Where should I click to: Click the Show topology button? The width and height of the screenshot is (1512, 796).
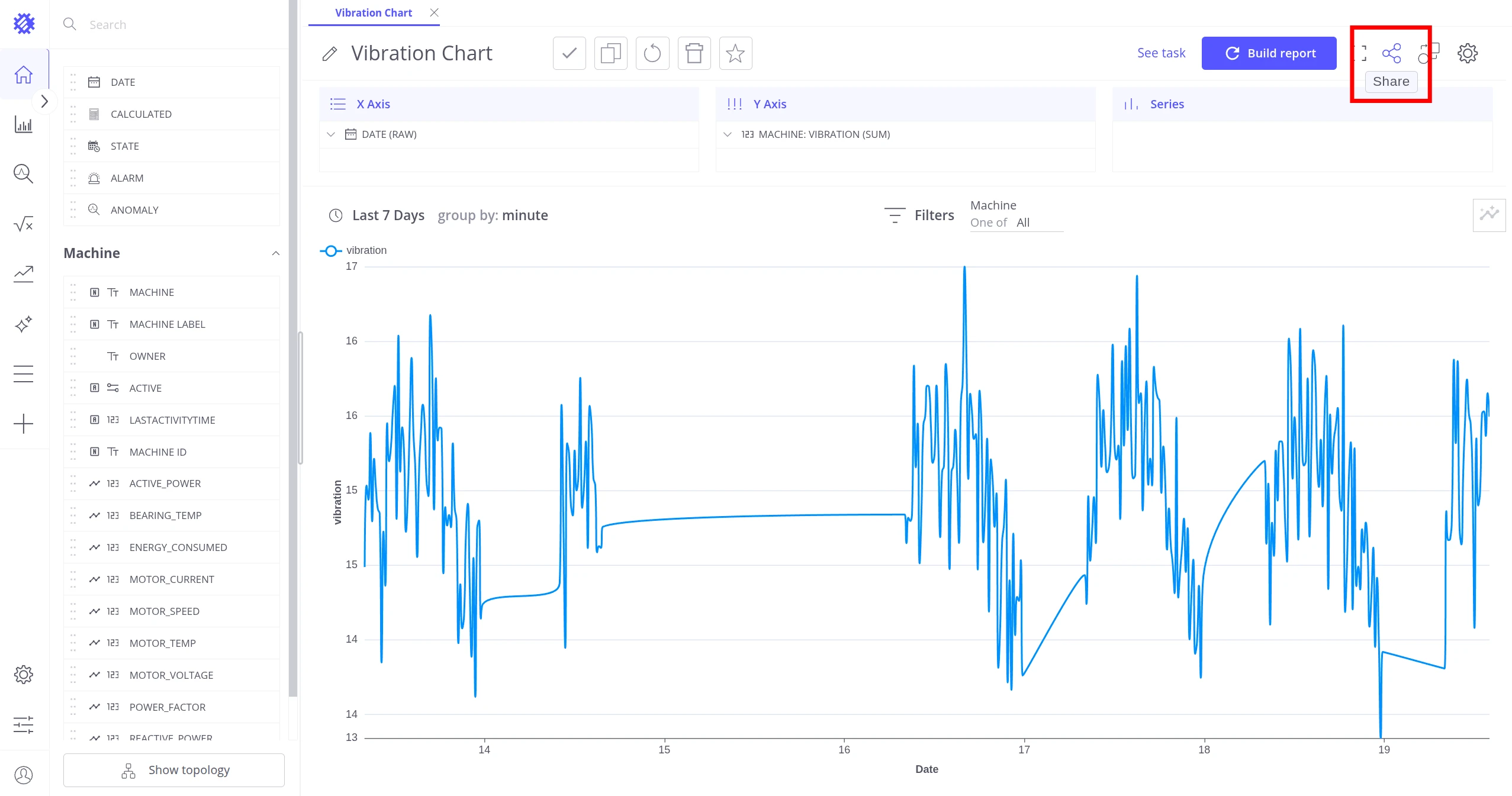tap(173, 770)
